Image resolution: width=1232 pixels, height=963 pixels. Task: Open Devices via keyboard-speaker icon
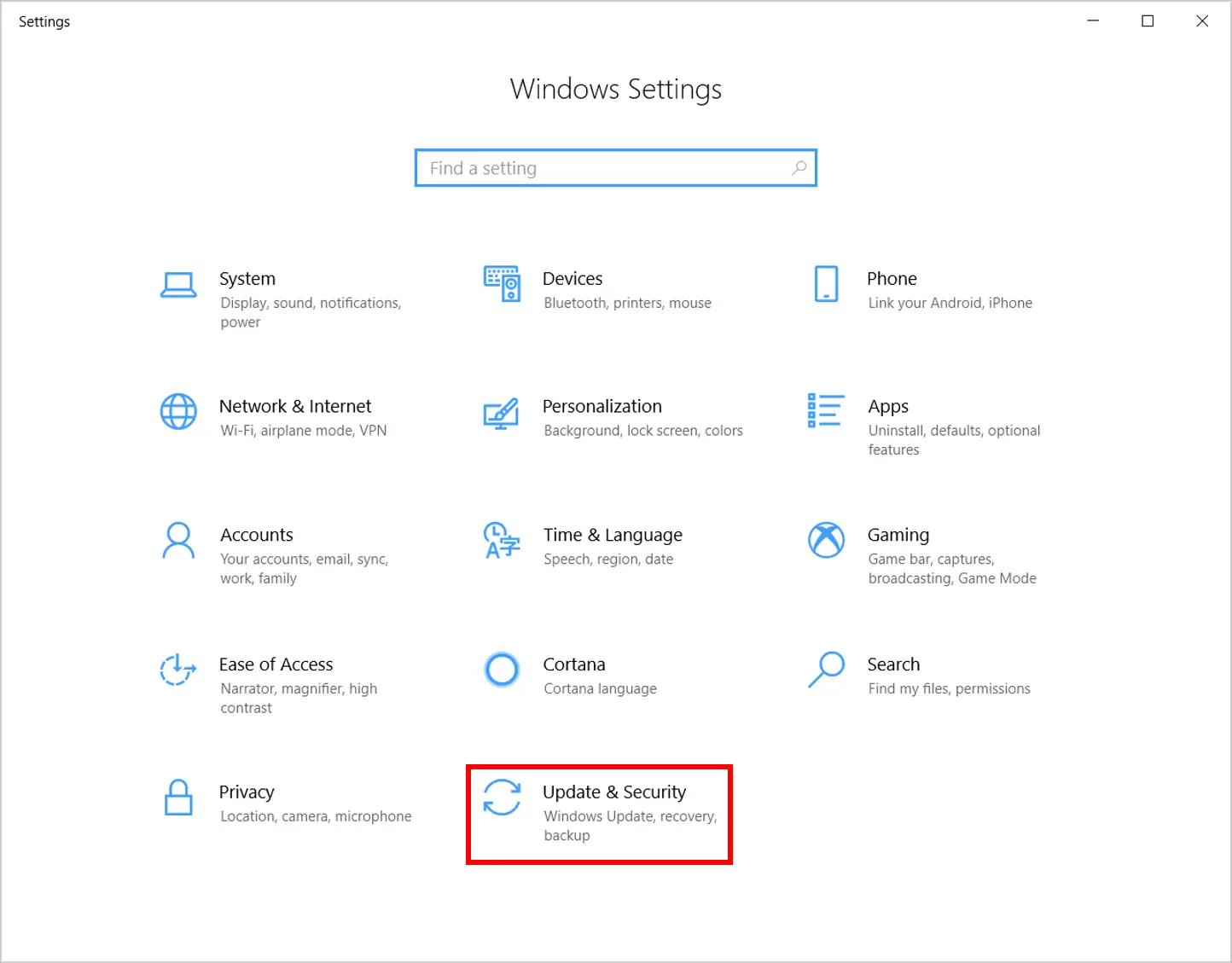coord(502,283)
